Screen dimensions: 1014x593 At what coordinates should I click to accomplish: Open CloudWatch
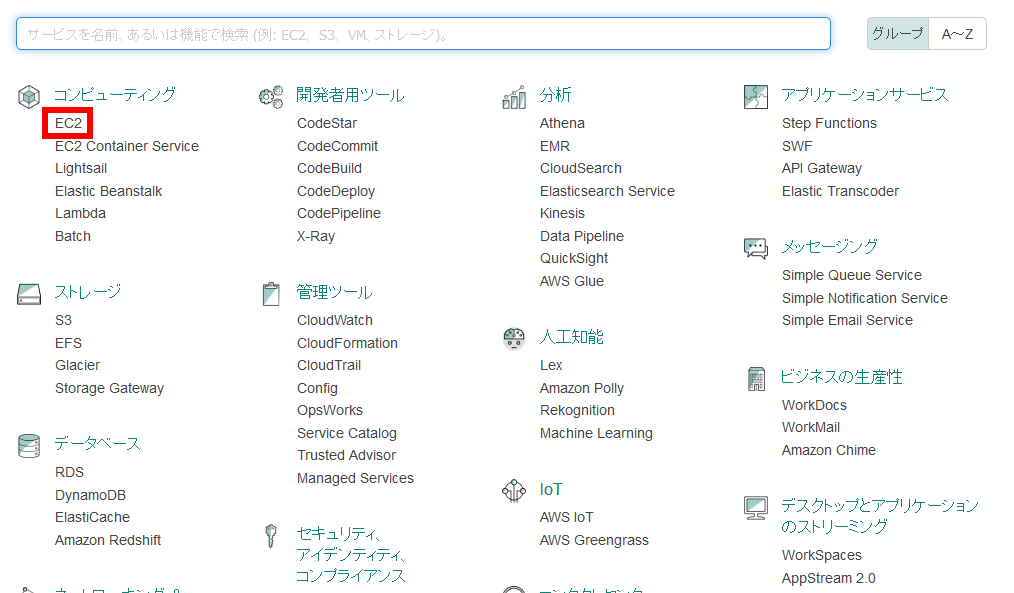[x=335, y=320]
